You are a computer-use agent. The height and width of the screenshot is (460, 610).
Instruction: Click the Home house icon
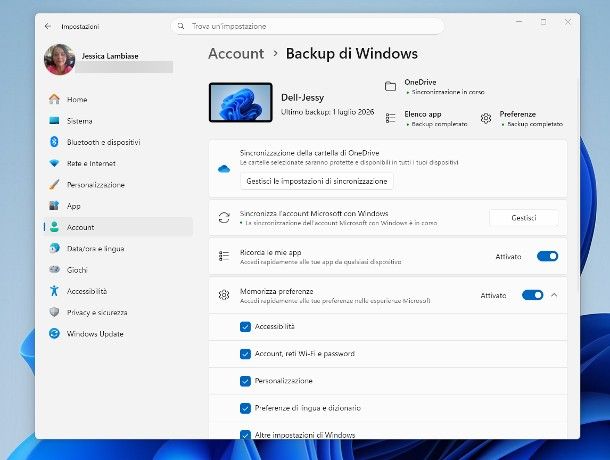[54, 99]
